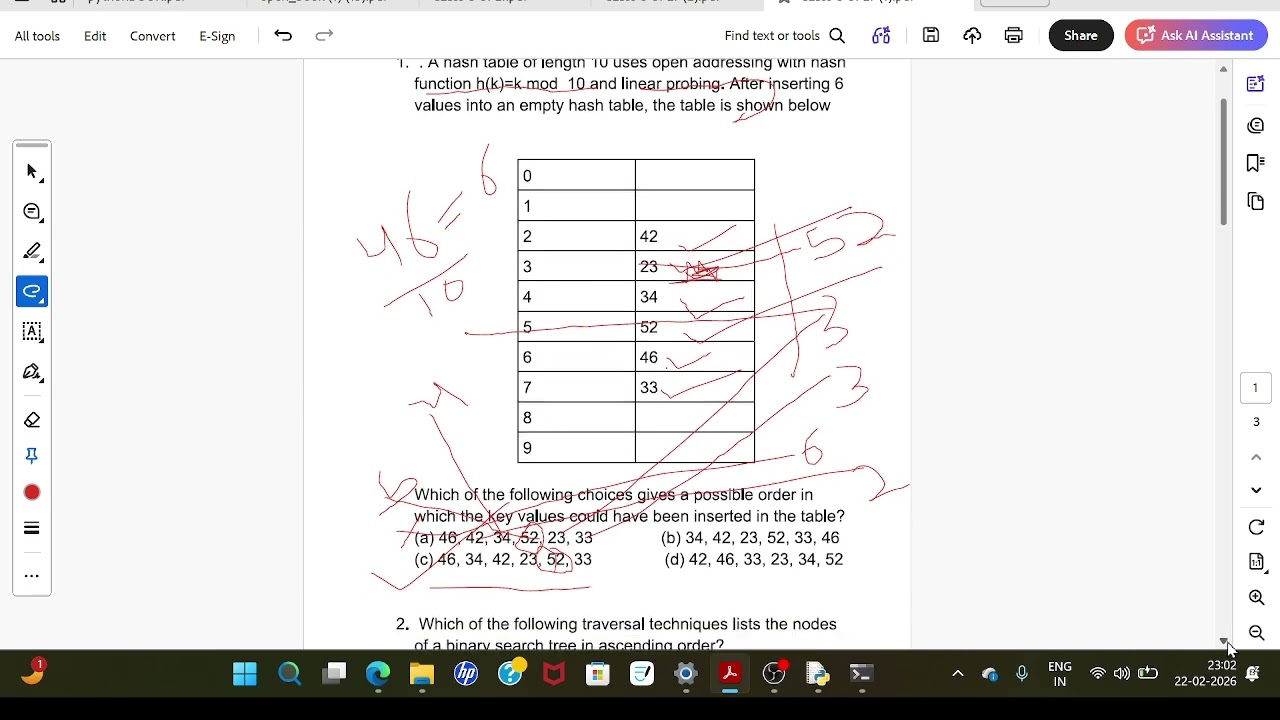Open Task View on the taskbar
The width and height of the screenshot is (1280, 720).
tap(334, 674)
